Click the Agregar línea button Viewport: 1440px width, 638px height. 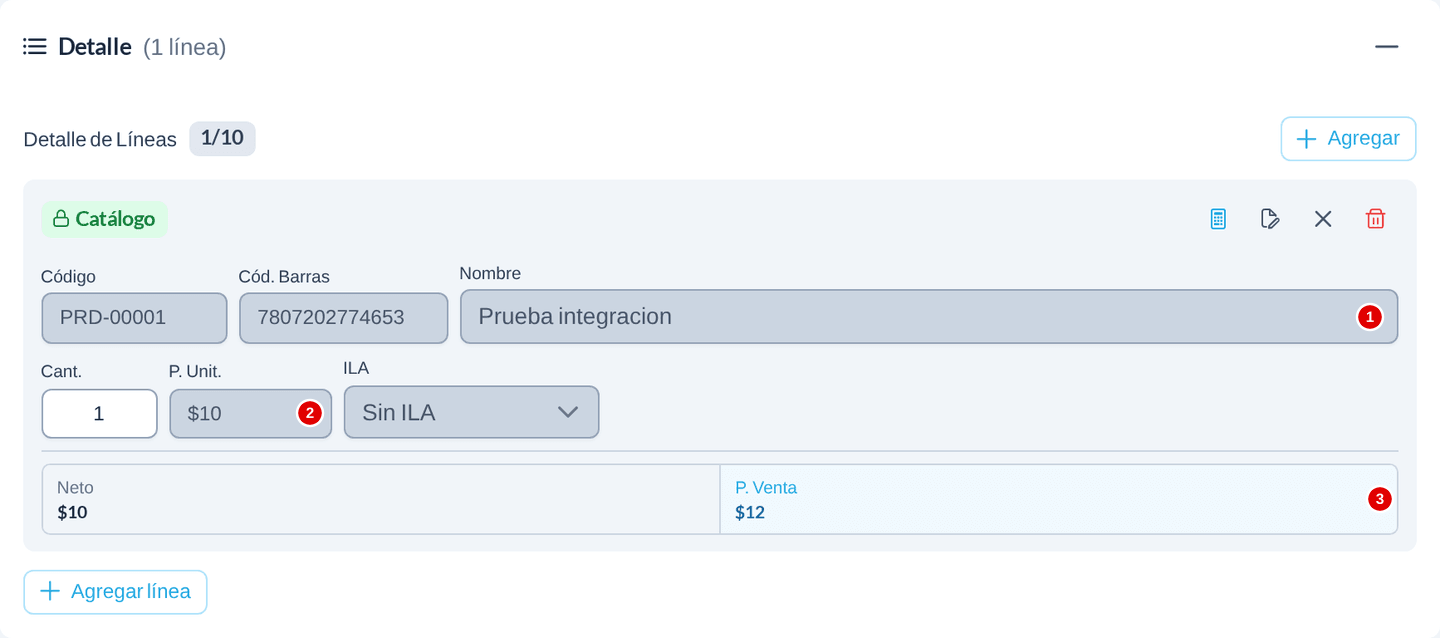tap(115, 592)
